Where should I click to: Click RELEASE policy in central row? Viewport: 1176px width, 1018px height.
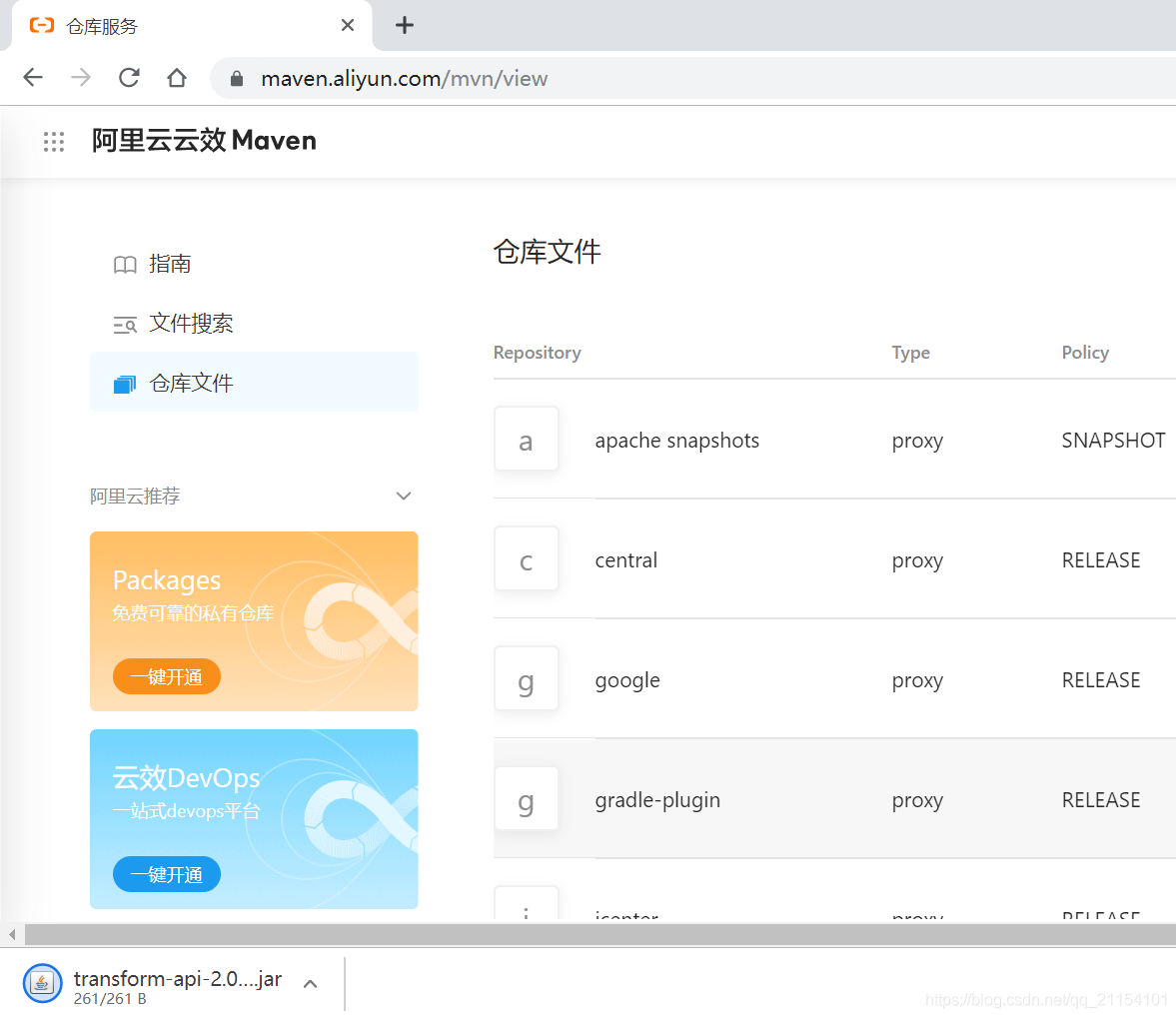pyautogui.click(x=1101, y=560)
